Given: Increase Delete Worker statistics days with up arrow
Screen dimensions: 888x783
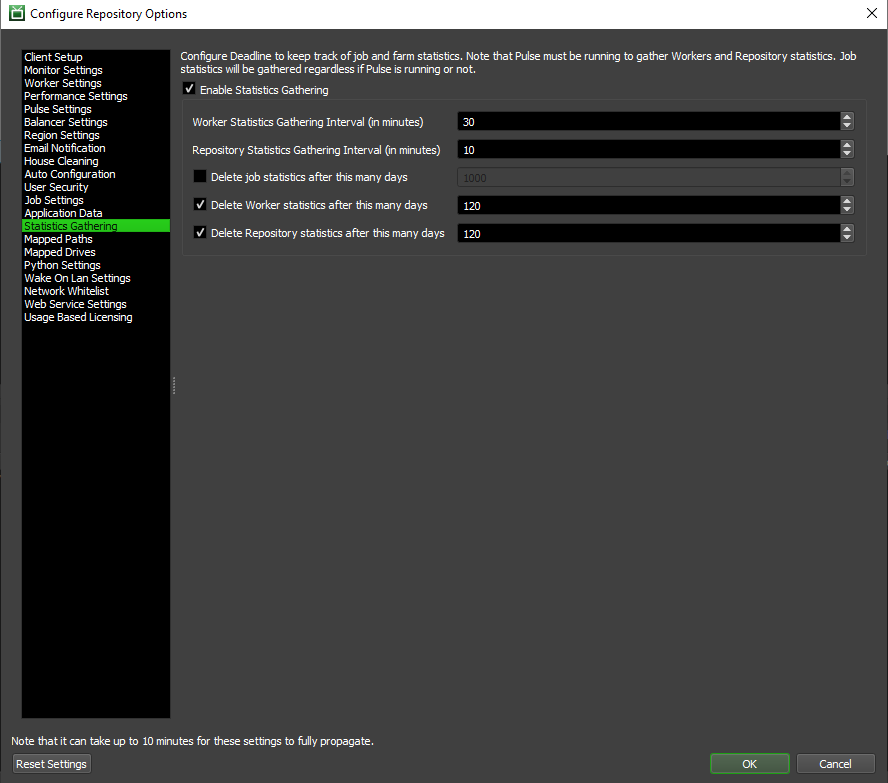Looking at the screenshot, I should click(847, 200).
